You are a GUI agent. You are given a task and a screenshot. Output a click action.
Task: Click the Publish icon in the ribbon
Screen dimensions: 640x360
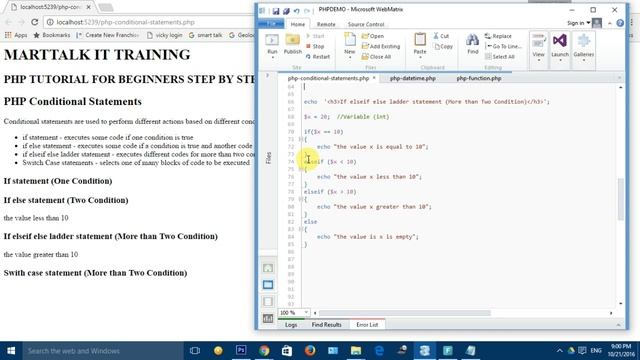tap(292, 40)
